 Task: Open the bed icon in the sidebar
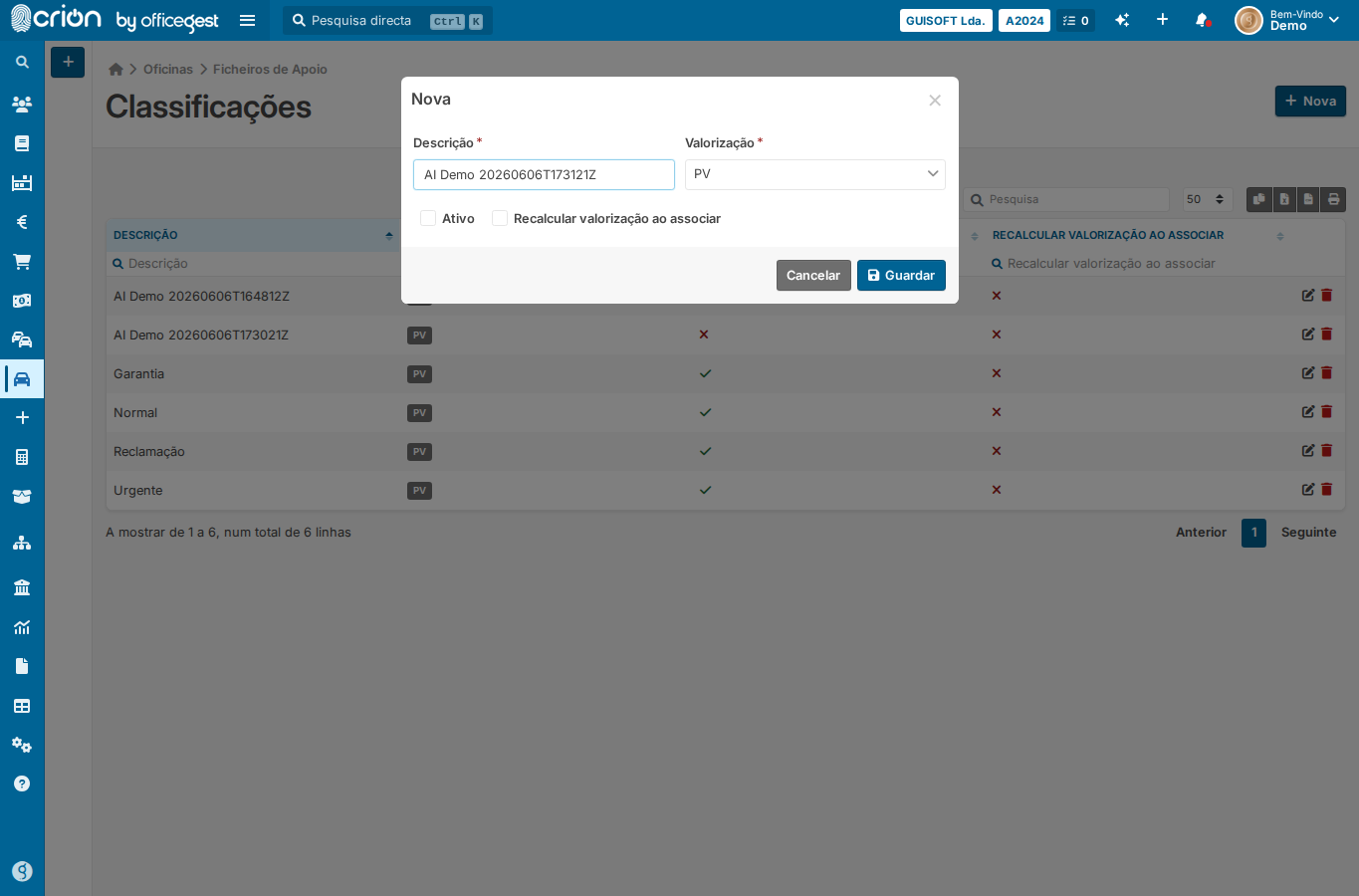(x=22, y=182)
